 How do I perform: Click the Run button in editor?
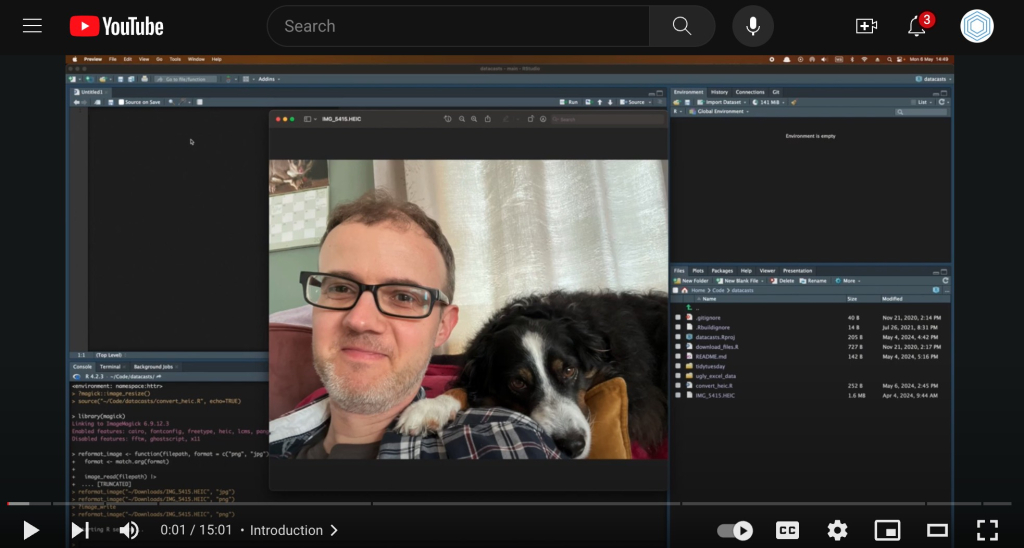click(569, 102)
